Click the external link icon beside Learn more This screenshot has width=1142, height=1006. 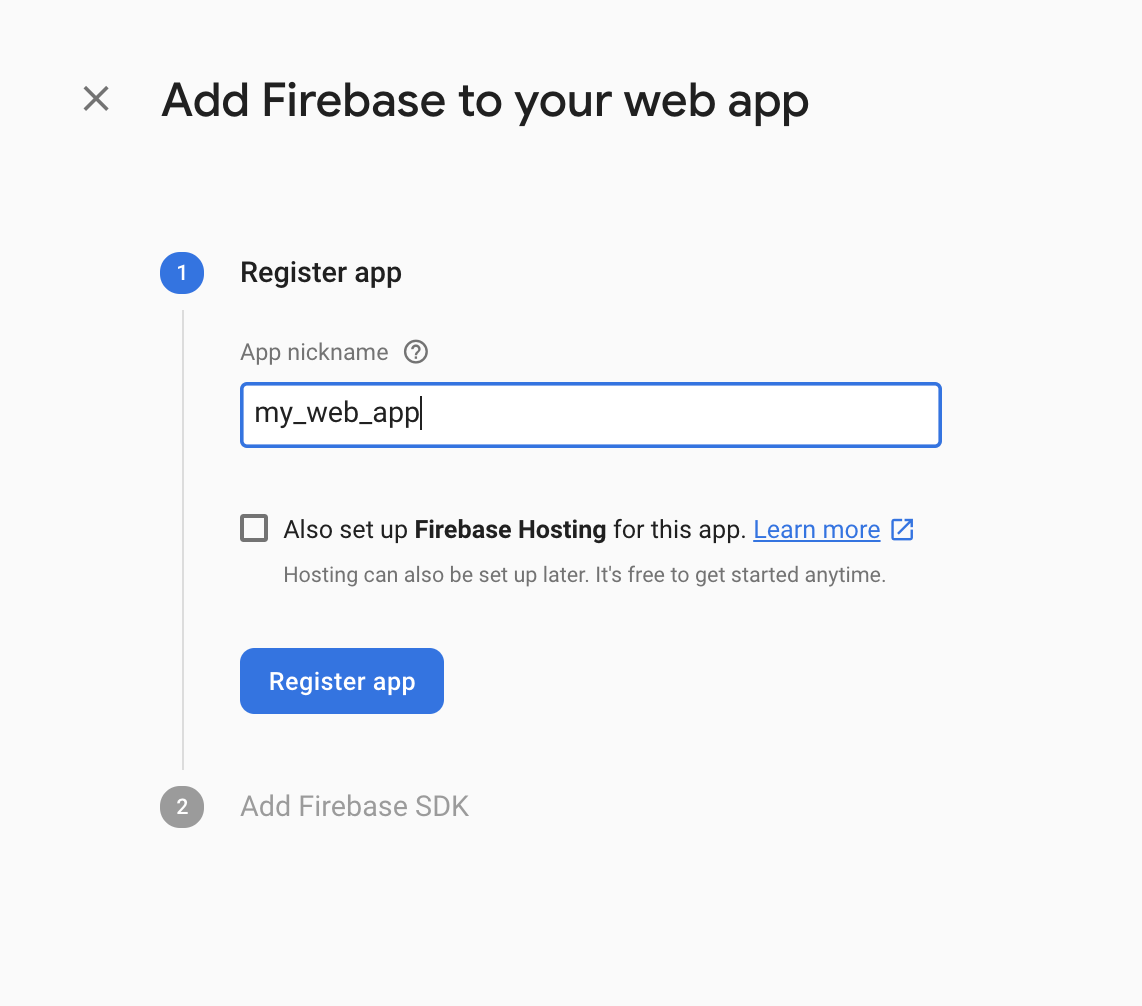click(902, 529)
